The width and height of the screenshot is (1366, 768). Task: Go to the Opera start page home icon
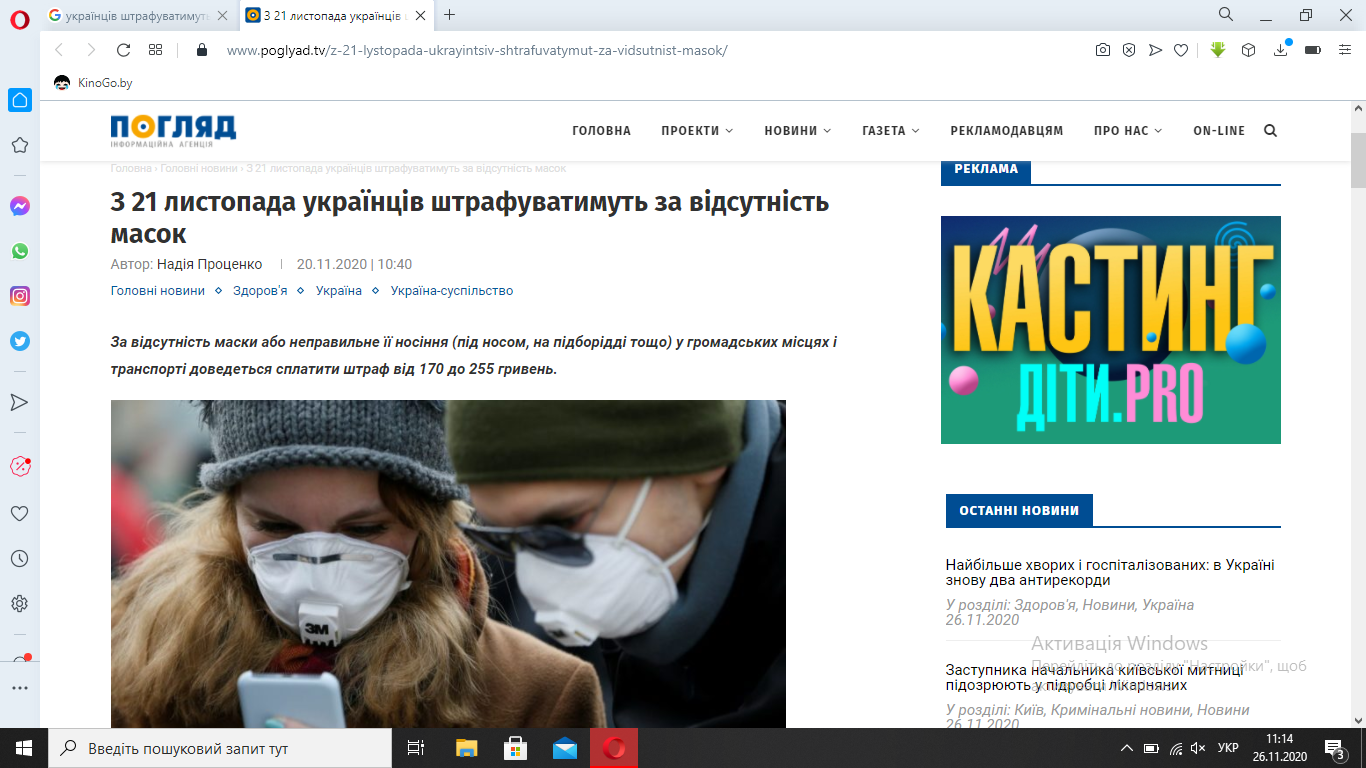point(20,100)
